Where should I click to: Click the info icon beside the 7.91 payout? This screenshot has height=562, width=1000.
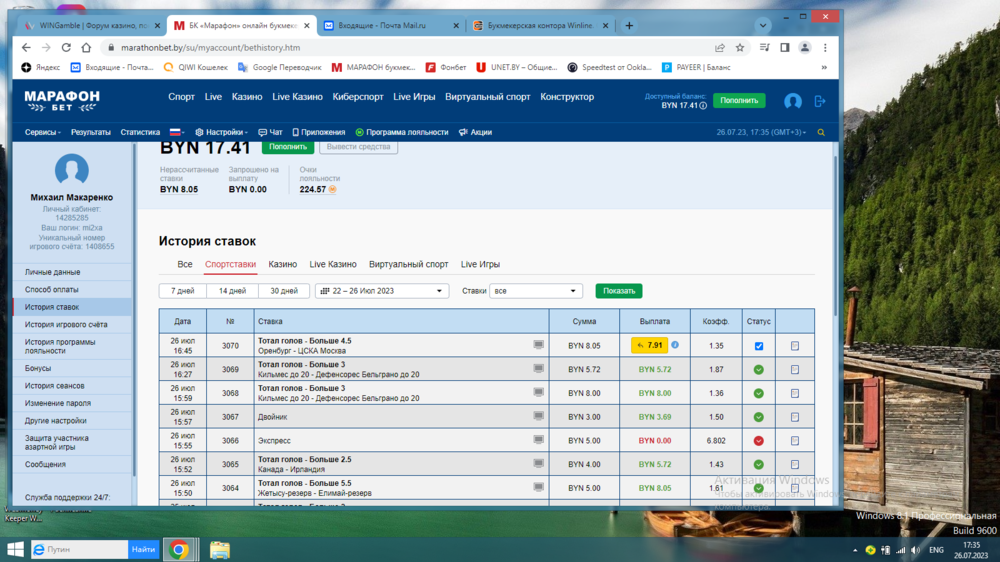(675, 345)
